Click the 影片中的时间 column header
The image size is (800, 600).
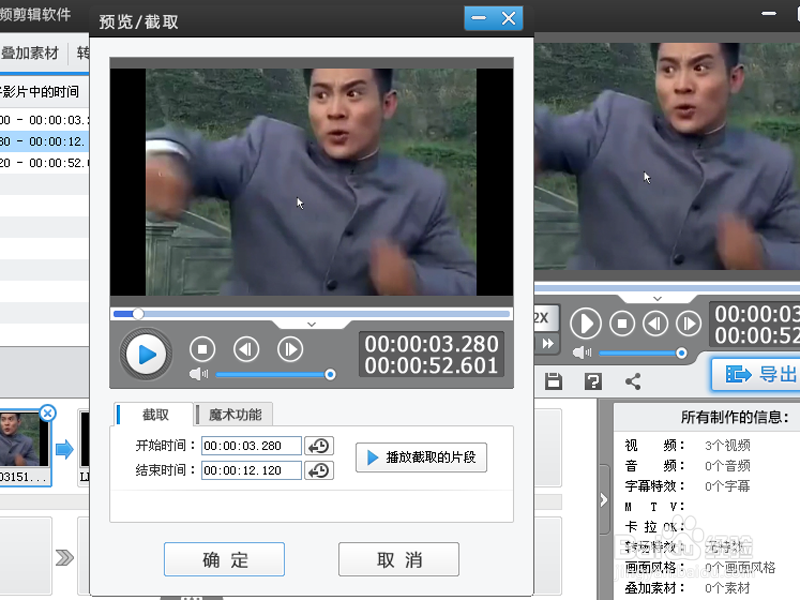[40, 92]
